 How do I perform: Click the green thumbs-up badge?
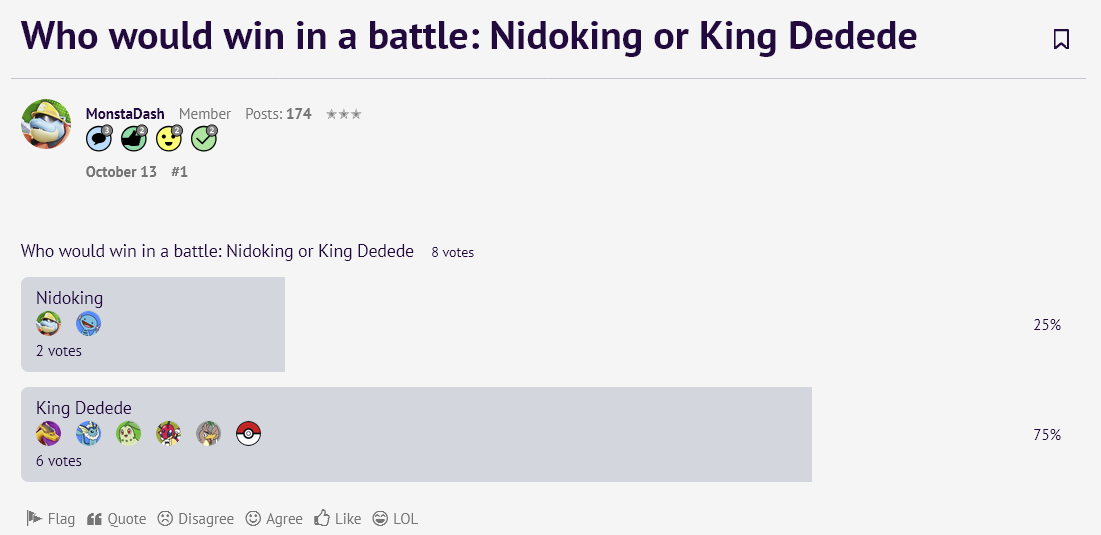coord(133,138)
